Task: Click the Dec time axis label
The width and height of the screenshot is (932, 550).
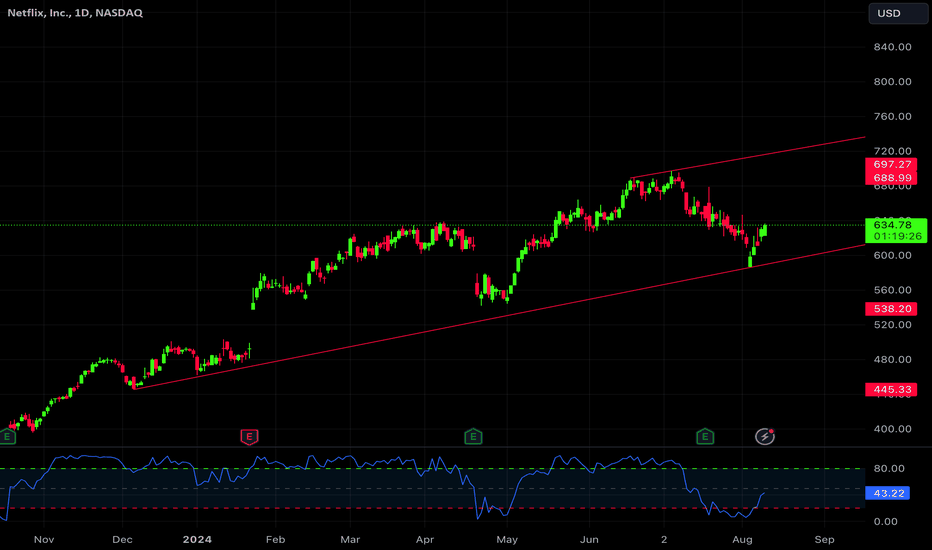Action: pyautogui.click(x=122, y=539)
